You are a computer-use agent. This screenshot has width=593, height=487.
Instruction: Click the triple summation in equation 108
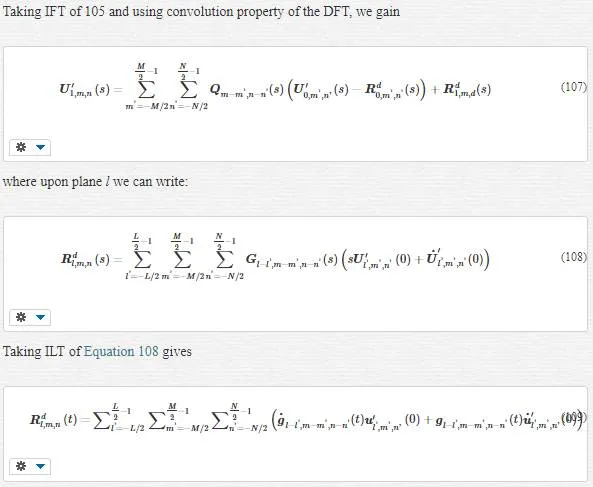185,256
